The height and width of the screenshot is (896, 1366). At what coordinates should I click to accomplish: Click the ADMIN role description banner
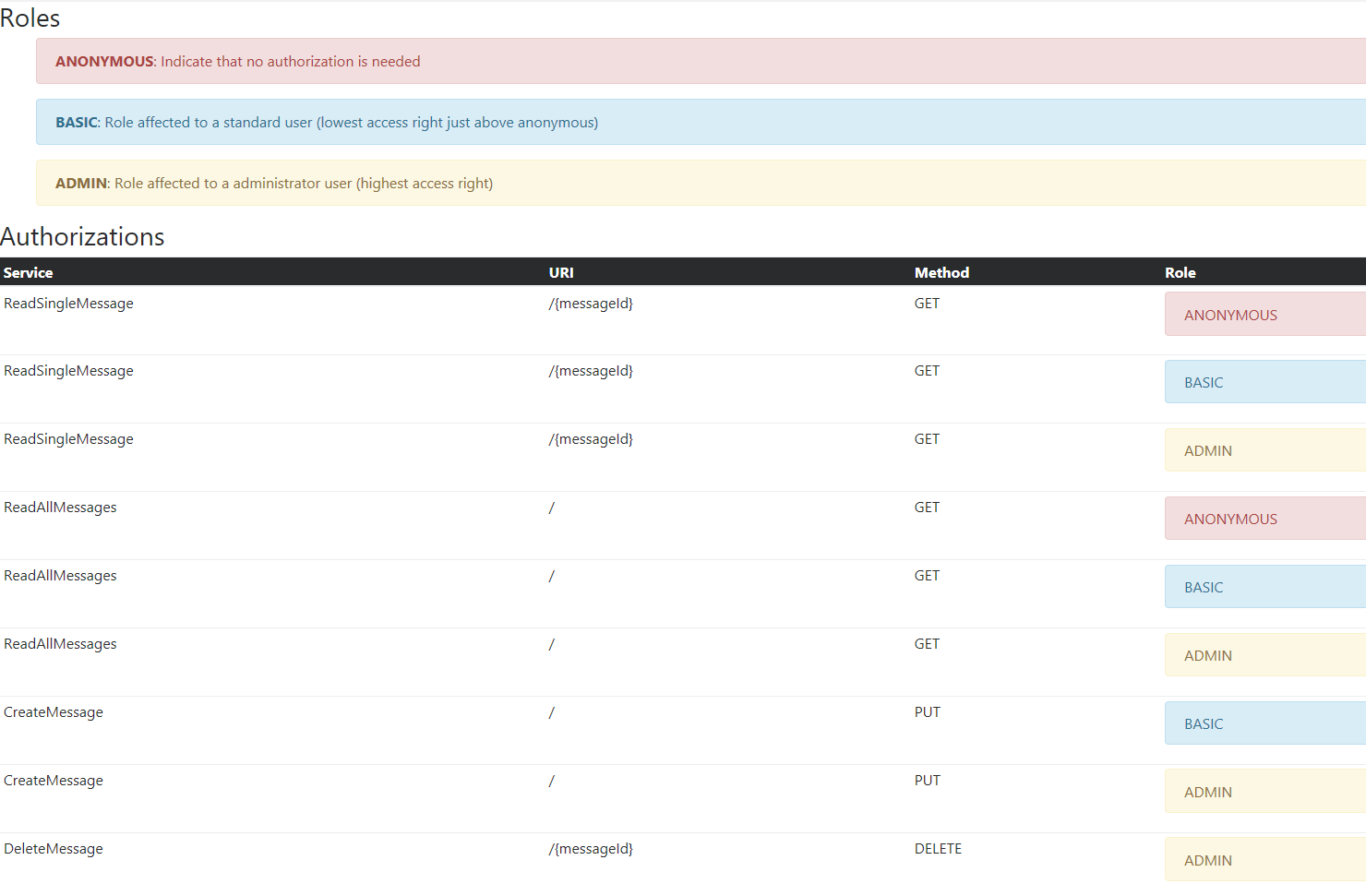click(700, 184)
